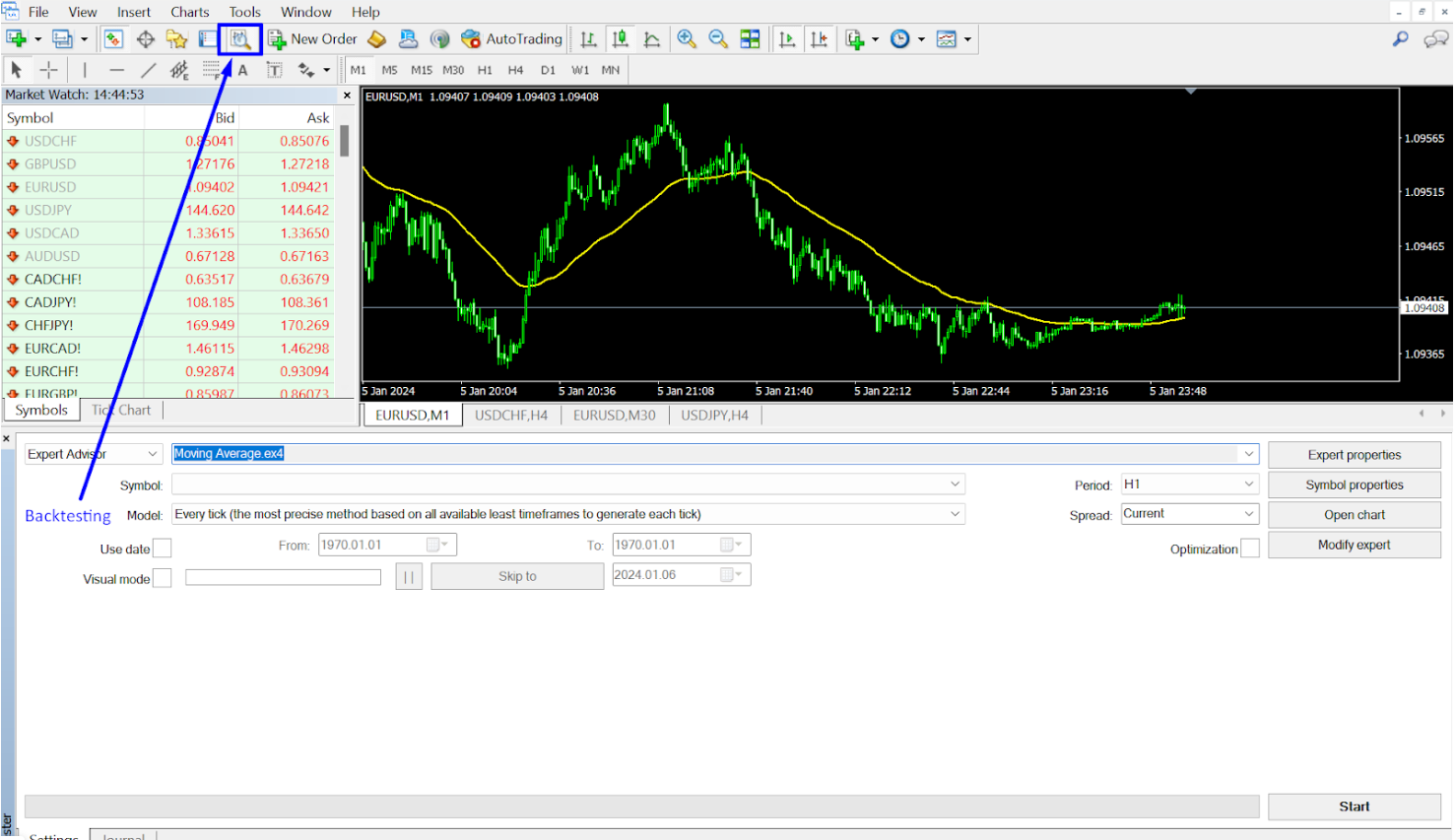The image size is (1456, 840).
Task: Select the Crosshair tool
Action: [x=48, y=70]
